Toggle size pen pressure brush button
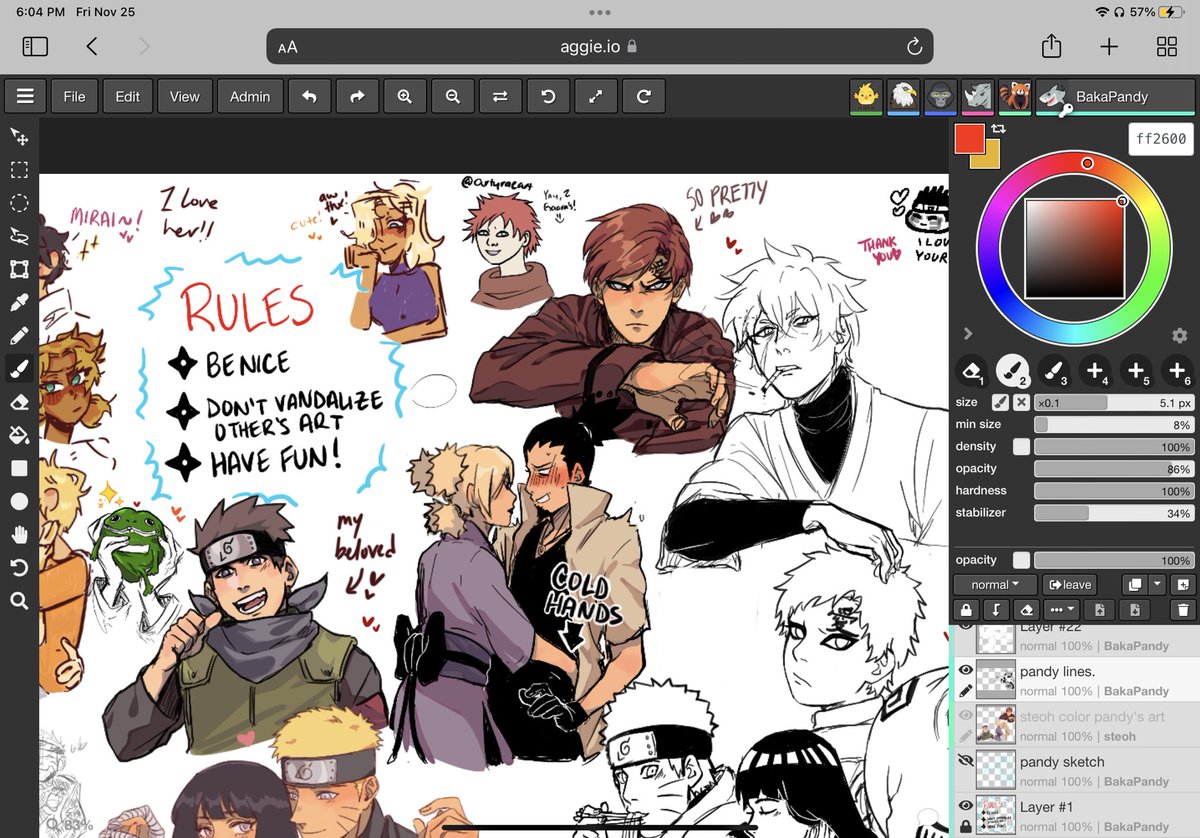Screen dimensions: 1200x838 (x=1000, y=402)
